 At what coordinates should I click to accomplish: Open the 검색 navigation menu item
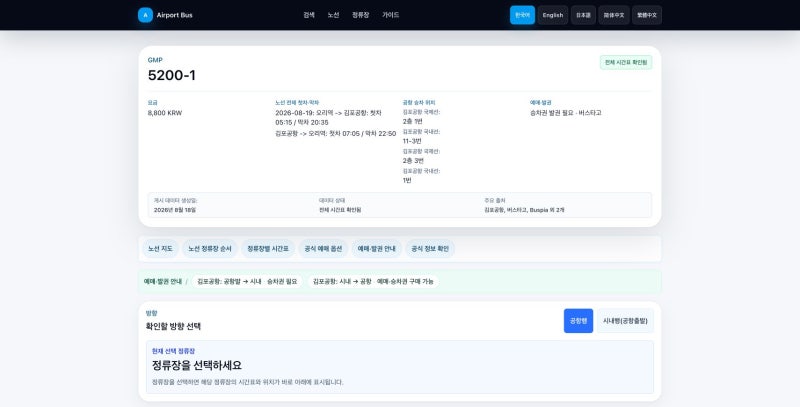pyautogui.click(x=309, y=15)
